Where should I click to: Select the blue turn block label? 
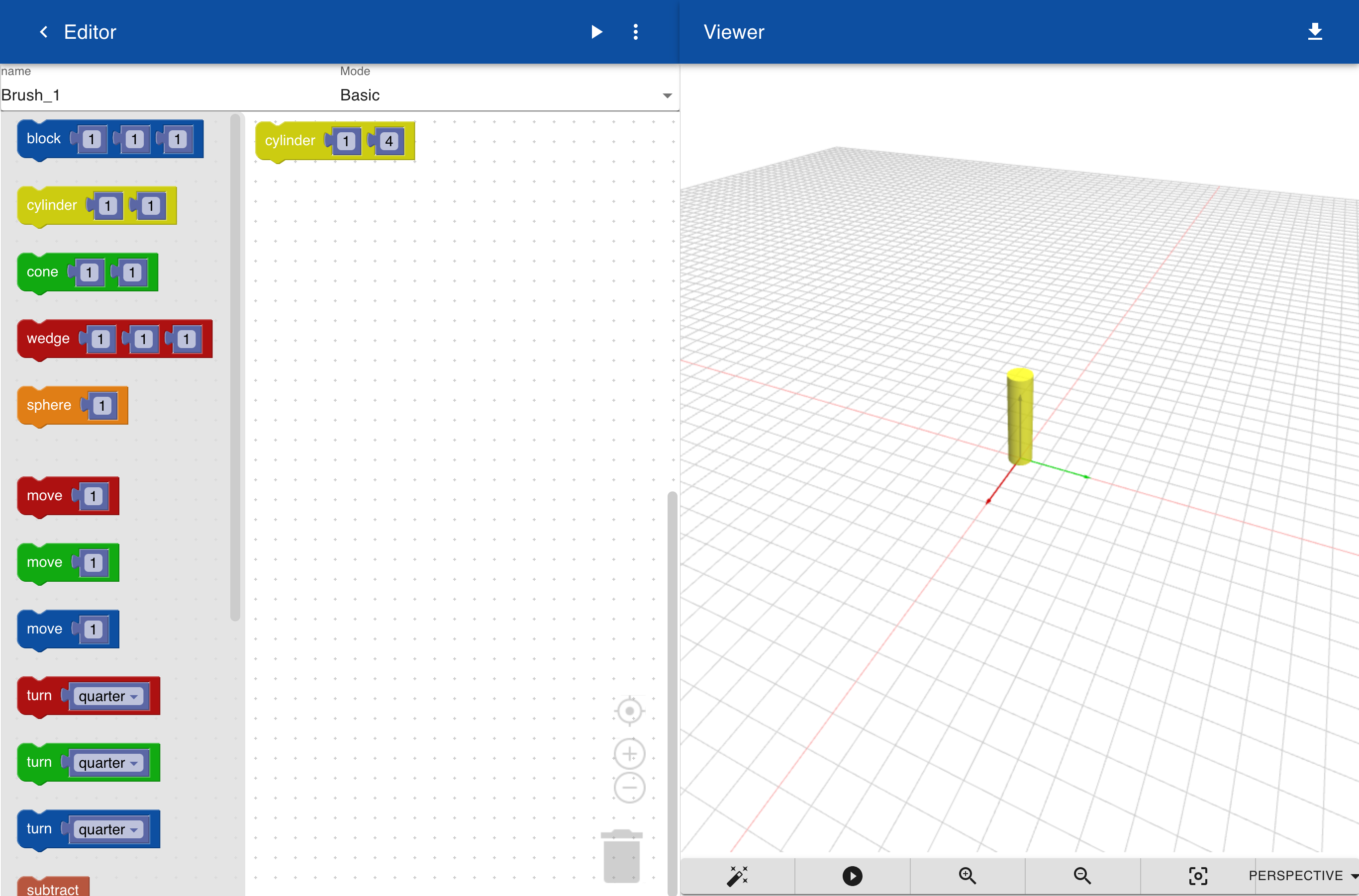click(x=39, y=828)
